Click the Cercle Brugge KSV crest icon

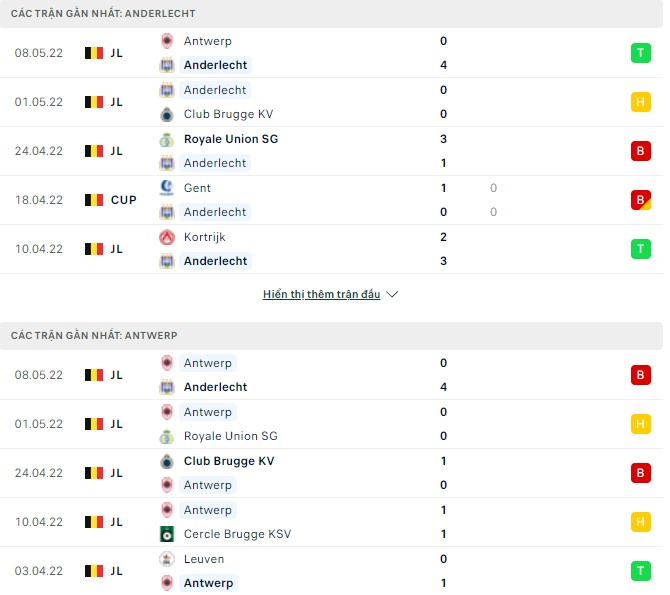tap(166, 534)
